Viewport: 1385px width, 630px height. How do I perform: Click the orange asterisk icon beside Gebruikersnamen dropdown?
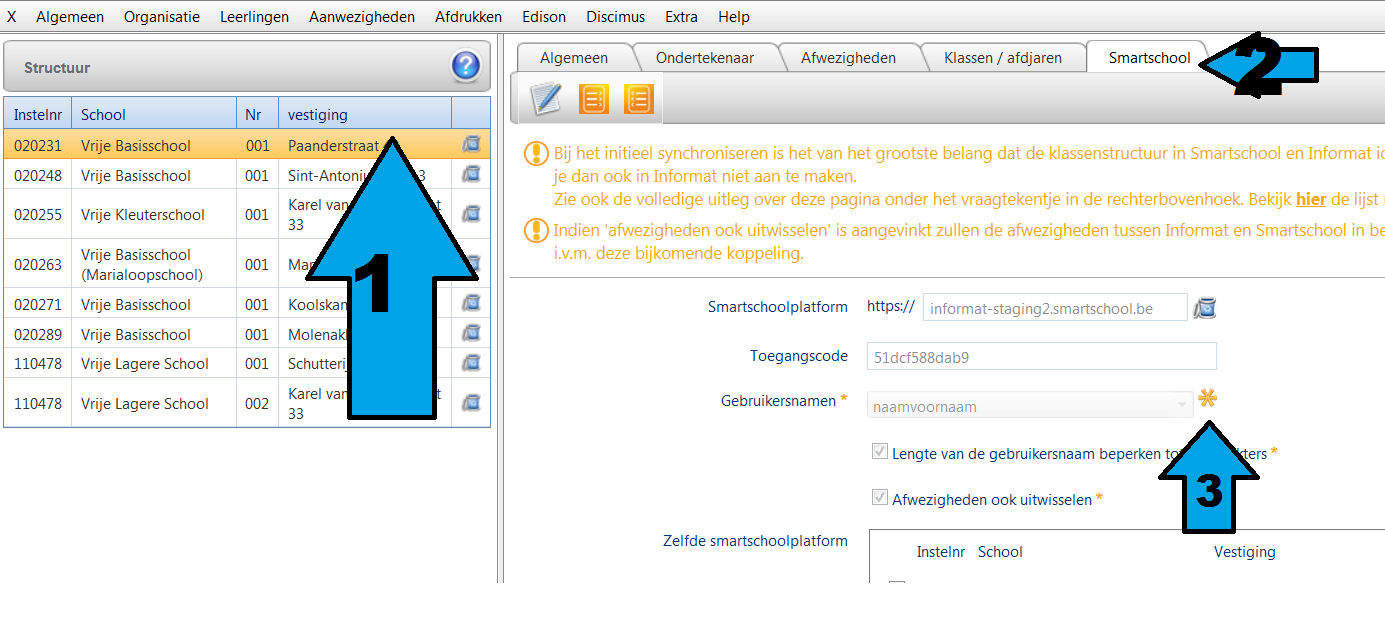[1208, 399]
